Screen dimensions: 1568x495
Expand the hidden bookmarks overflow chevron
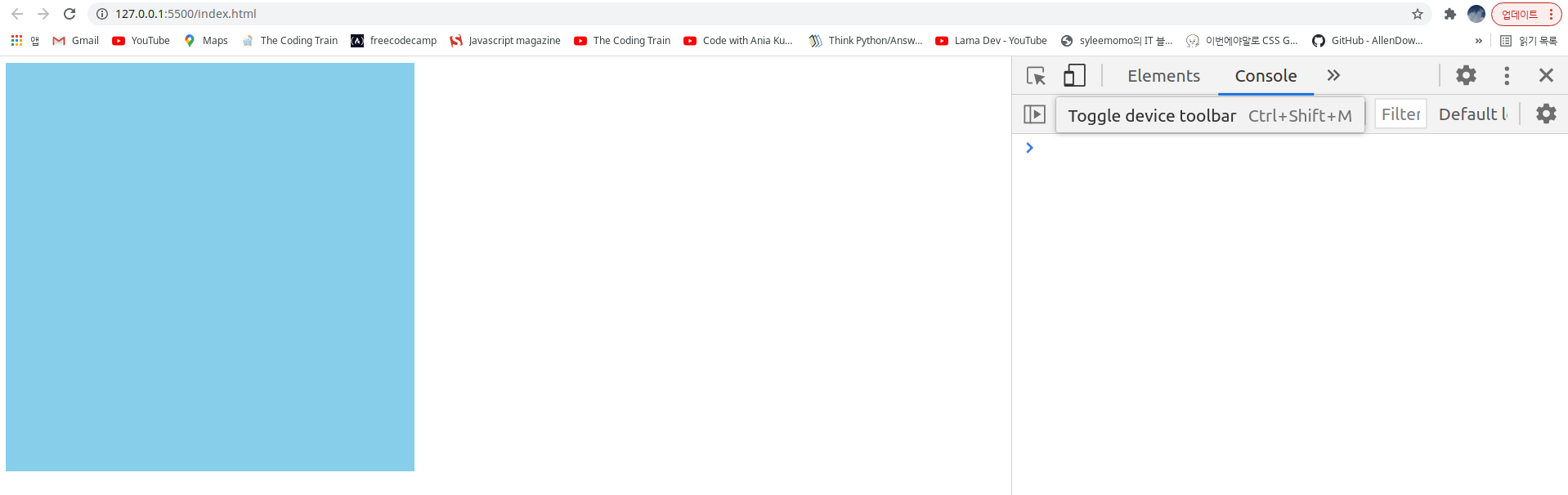[x=1478, y=40]
